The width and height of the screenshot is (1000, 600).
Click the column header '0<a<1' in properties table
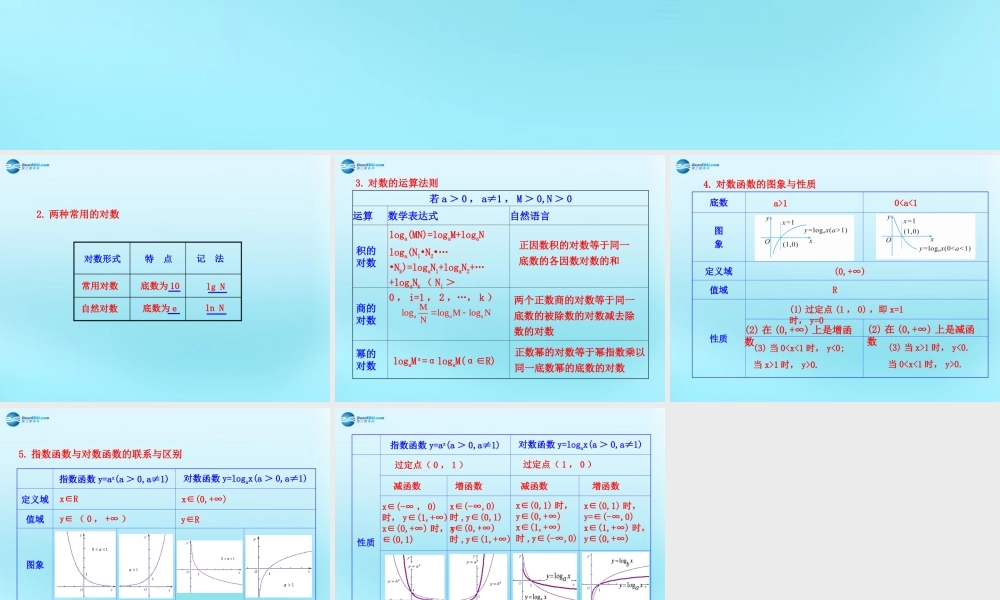pos(906,203)
